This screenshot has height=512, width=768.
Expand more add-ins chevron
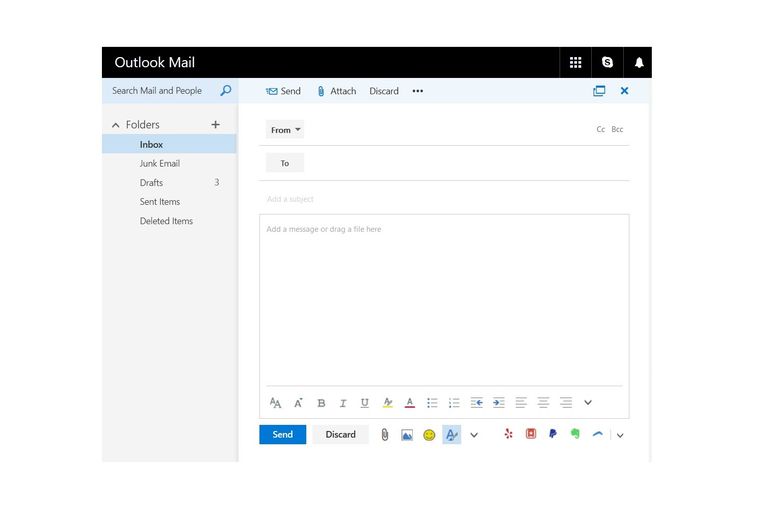(x=620, y=435)
